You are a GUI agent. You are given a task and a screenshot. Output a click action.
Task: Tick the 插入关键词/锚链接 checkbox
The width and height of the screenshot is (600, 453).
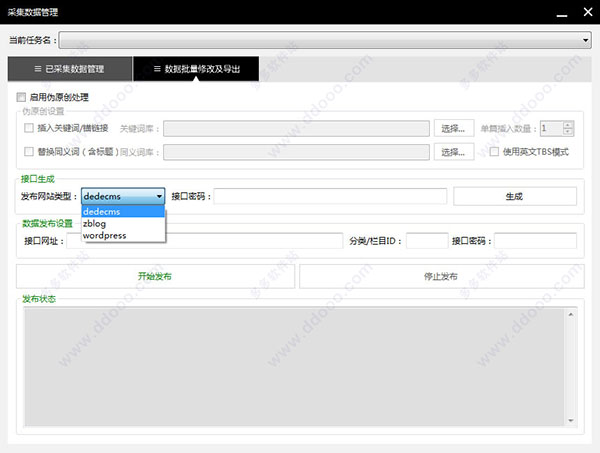tap(29, 128)
